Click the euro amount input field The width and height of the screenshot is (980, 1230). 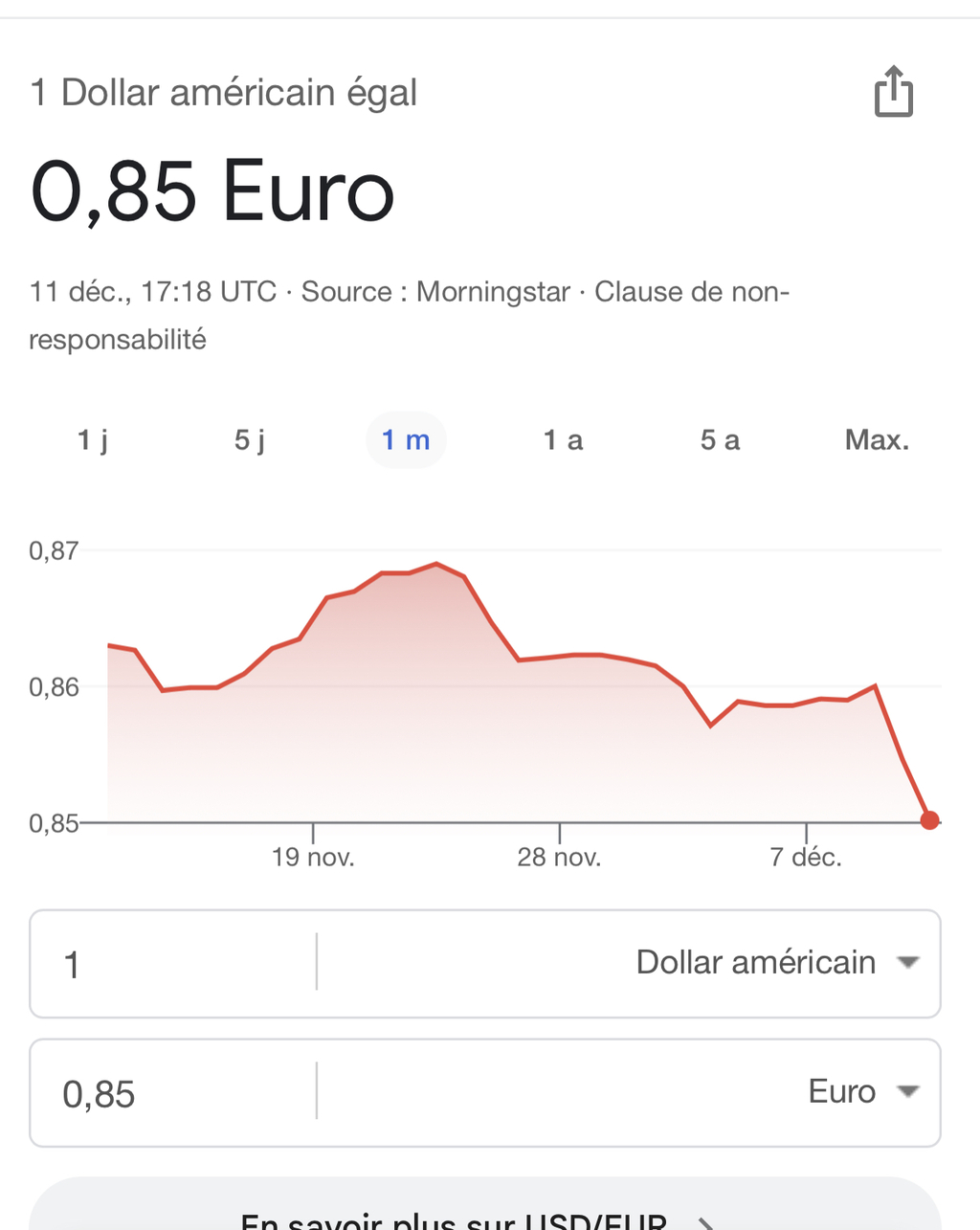pos(172,1093)
